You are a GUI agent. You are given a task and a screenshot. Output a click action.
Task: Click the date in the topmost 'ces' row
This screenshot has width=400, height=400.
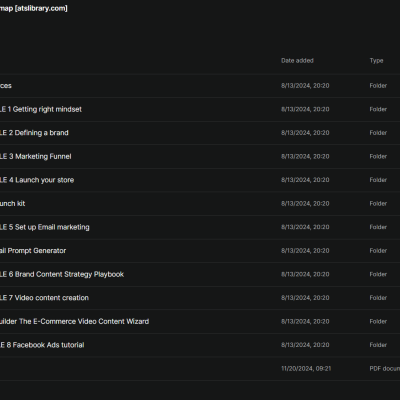coord(305,86)
